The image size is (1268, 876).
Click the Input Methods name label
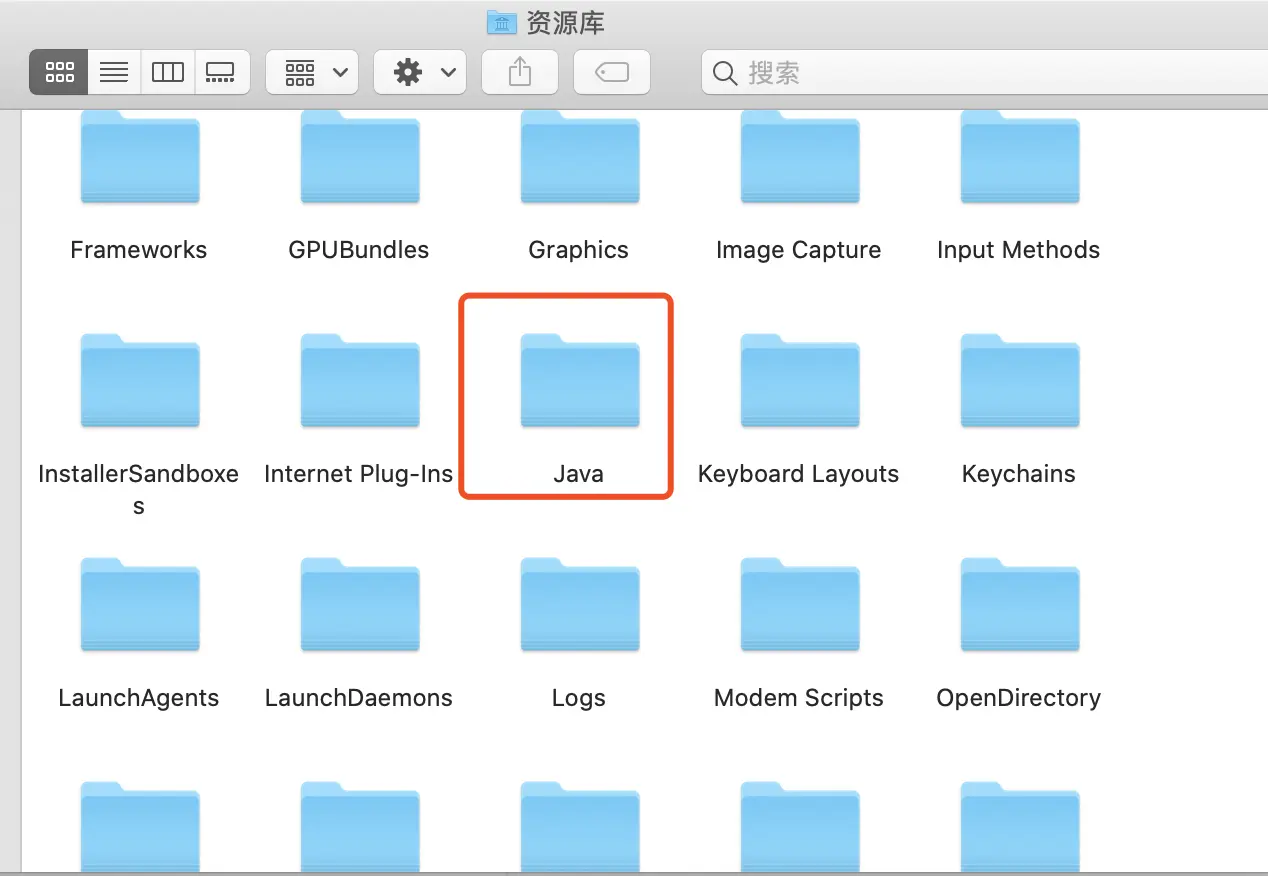click(1019, 250)
